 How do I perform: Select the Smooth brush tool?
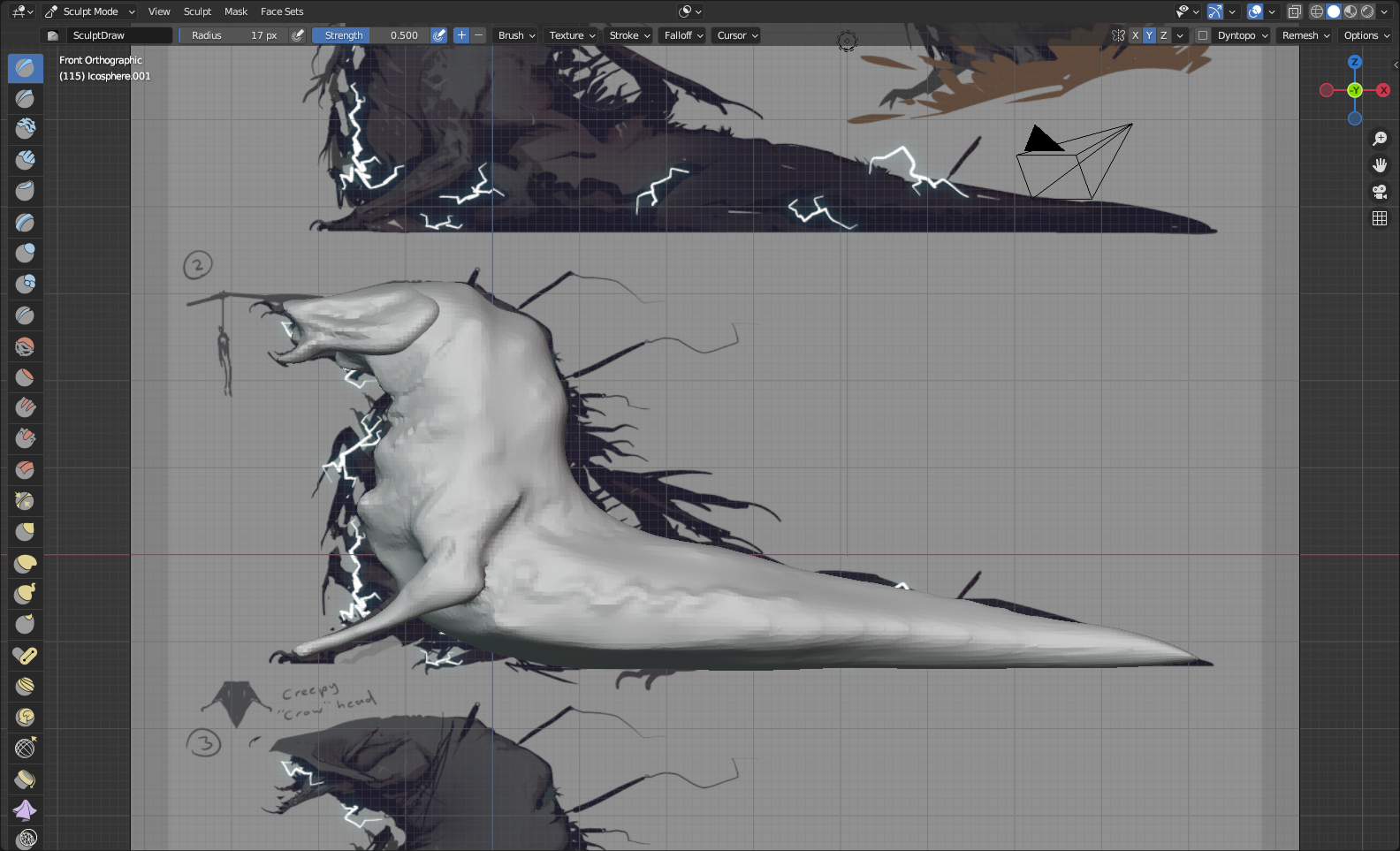(x=26, y=346)
